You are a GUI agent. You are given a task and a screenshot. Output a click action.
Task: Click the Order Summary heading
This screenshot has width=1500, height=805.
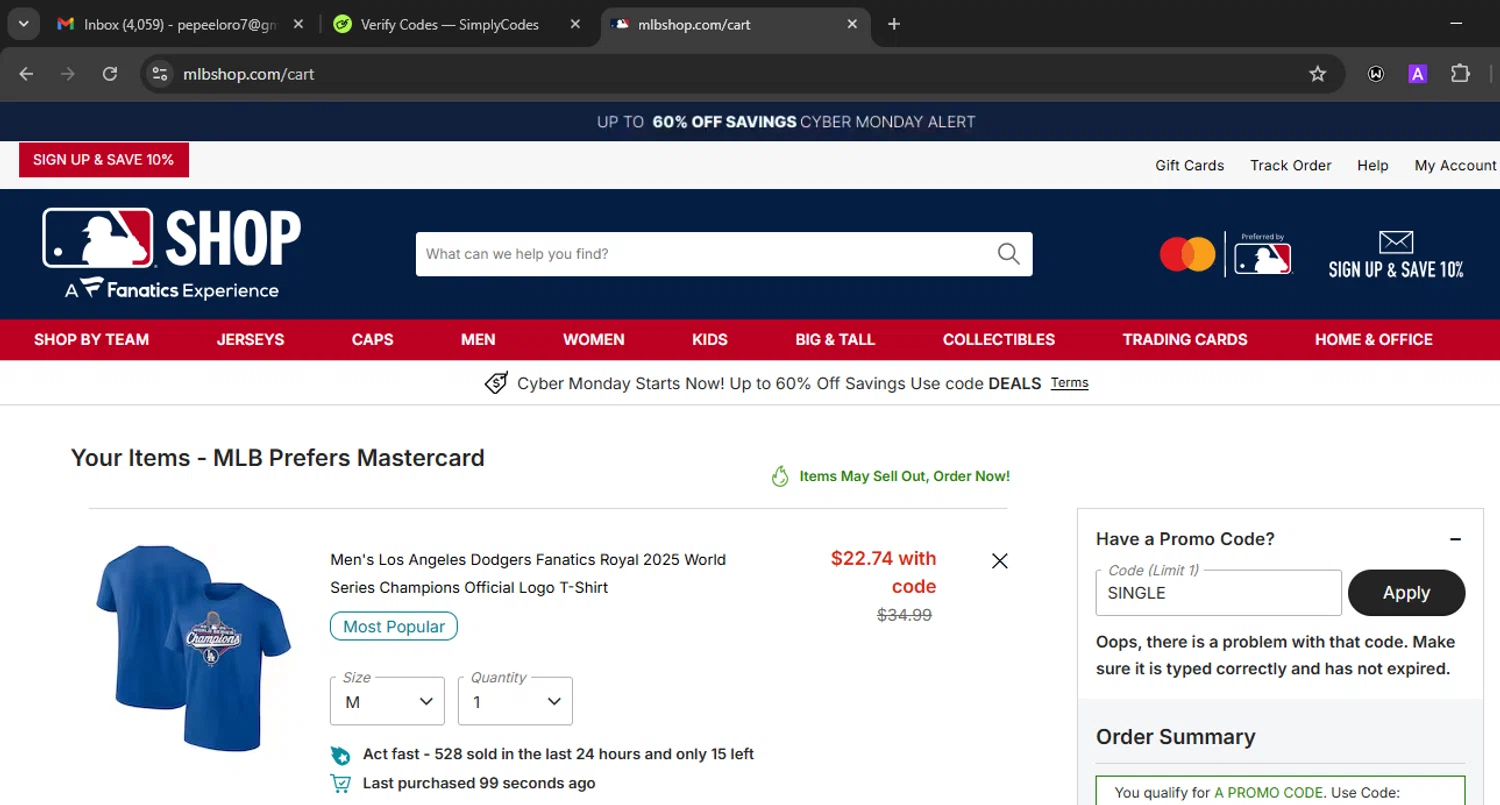(1176, 737)
